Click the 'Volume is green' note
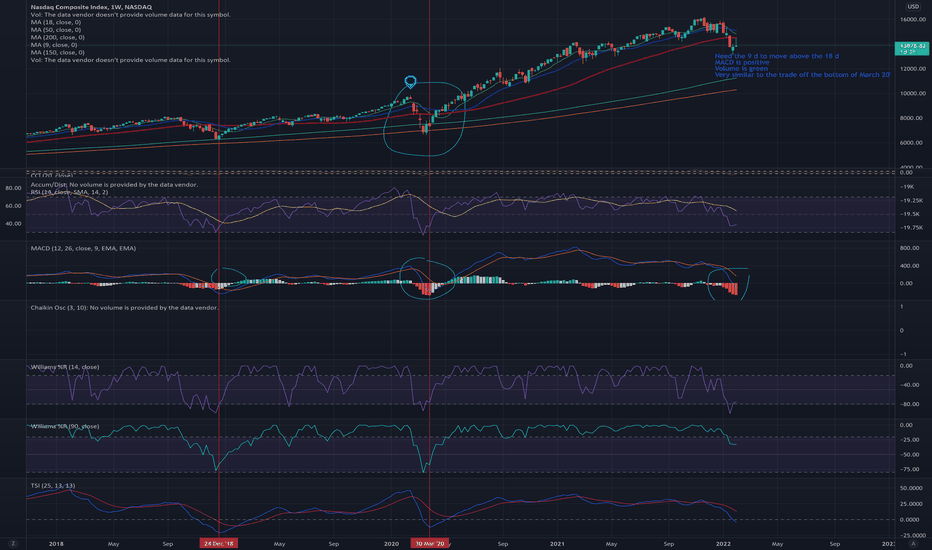The height and width of the screenshot is (550, 932). tap(741, 68)
